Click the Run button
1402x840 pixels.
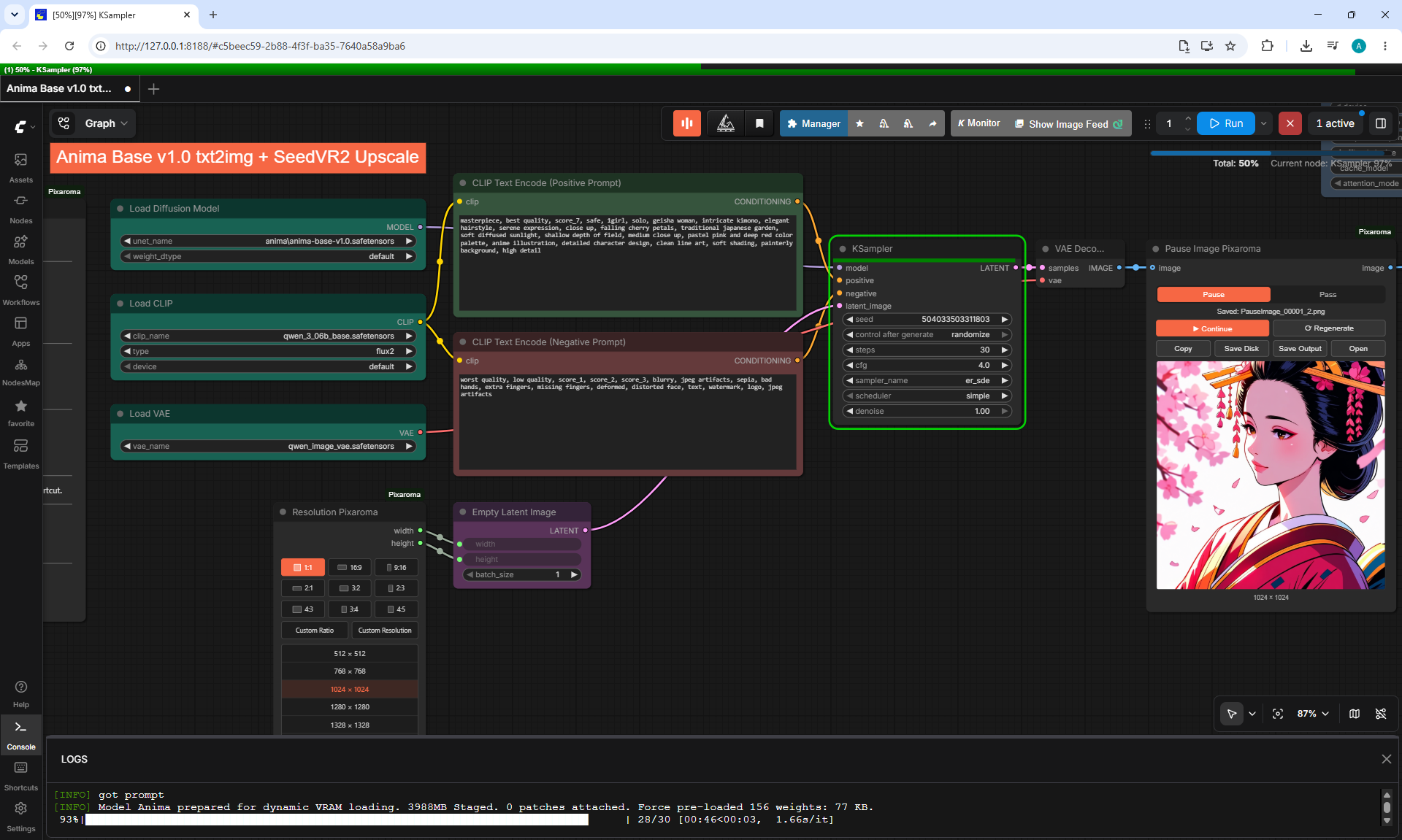1226,123
